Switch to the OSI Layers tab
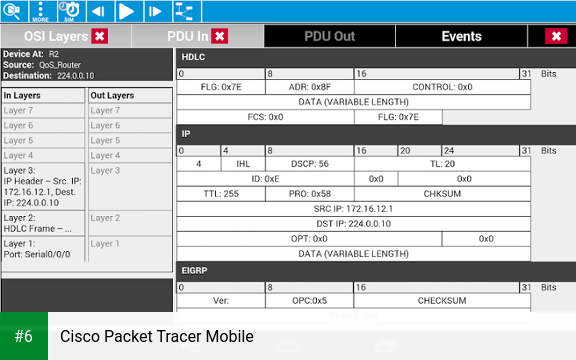The image size is (576, 360). click(x=56, y=36)
